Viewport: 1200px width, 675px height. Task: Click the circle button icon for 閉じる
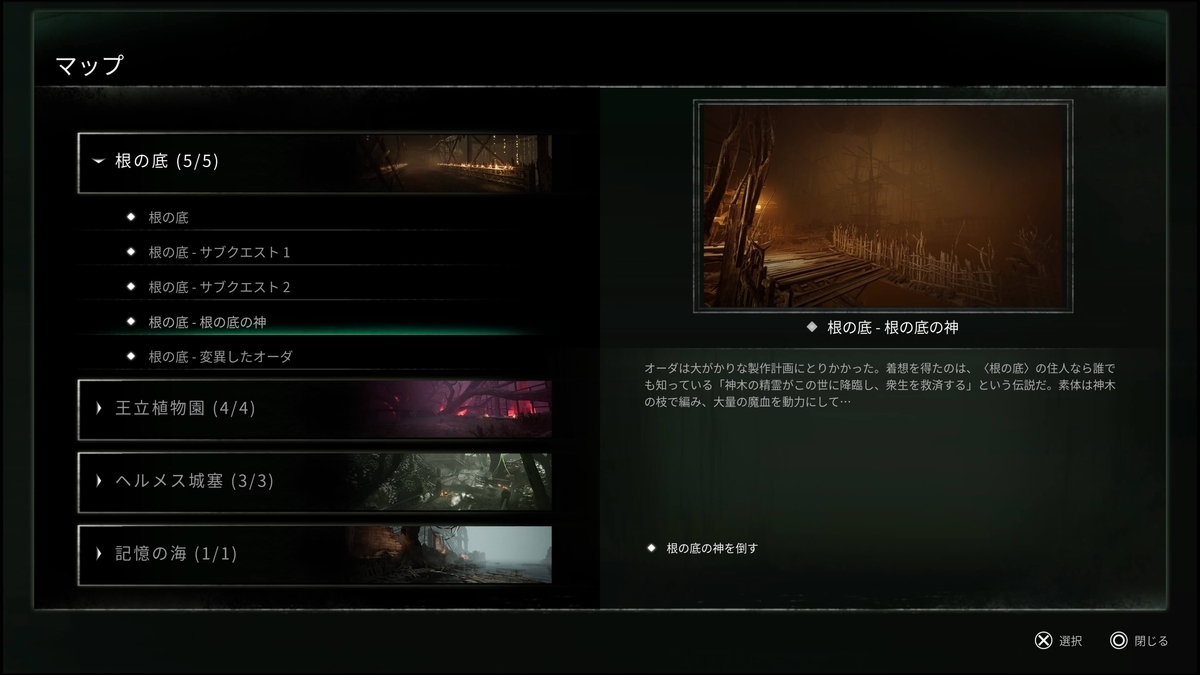coord(1119,641)
